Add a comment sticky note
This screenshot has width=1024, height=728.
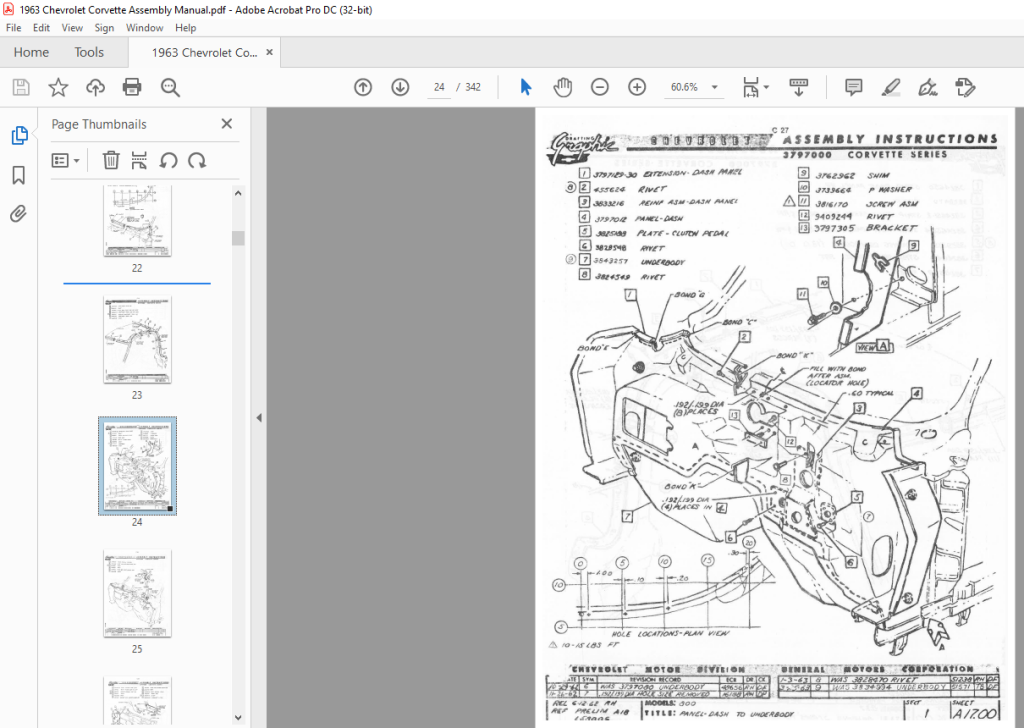[853, 87]
